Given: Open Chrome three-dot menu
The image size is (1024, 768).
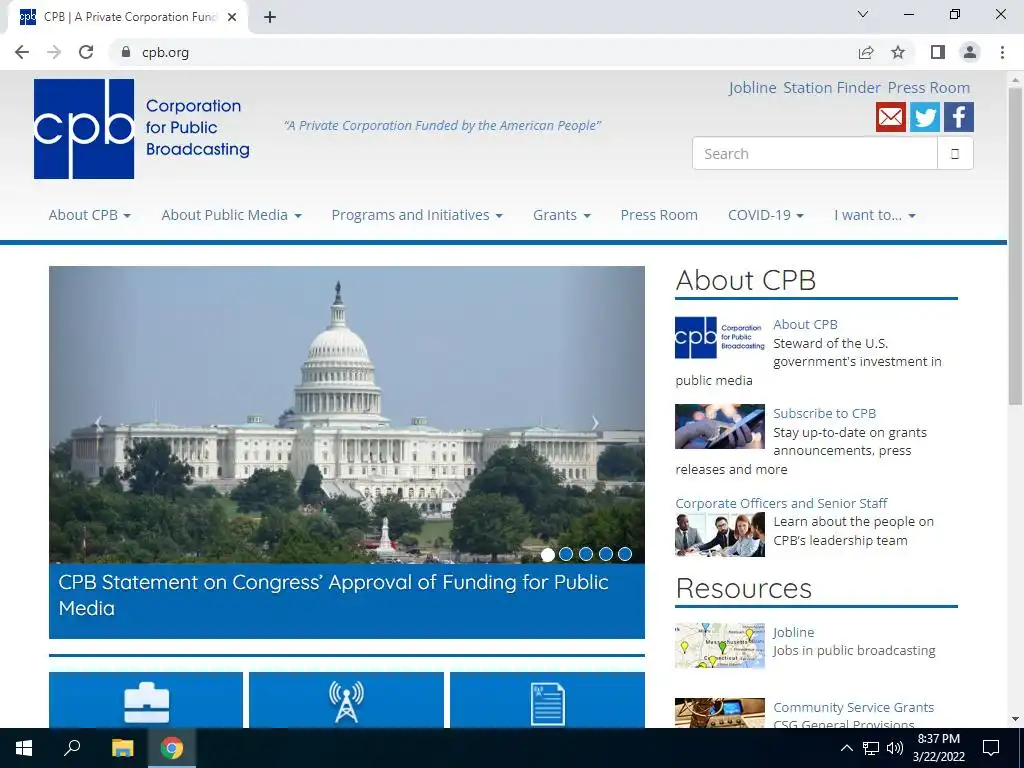Looking at the screenshot, I should click(1002, 52).
